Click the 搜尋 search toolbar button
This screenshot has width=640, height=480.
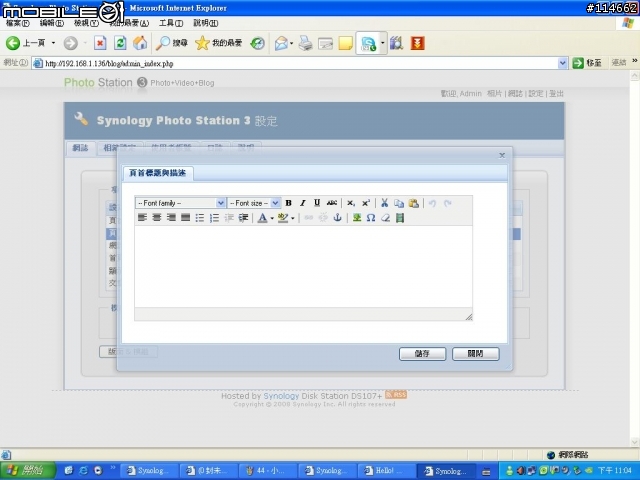tap(172, 43)
